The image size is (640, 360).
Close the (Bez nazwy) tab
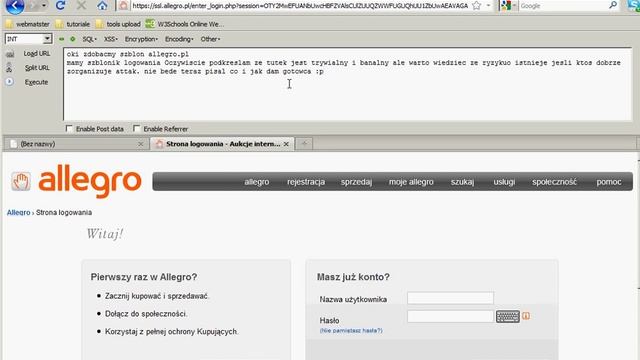tap(140, 144)
